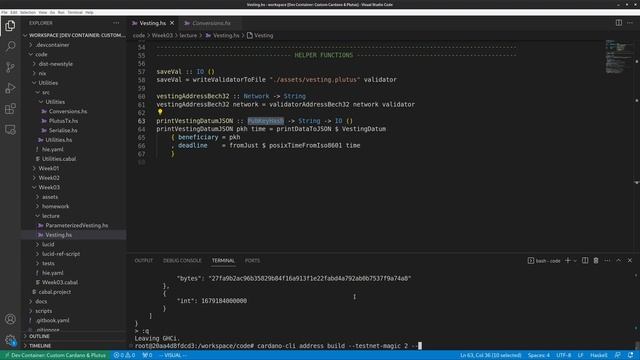This screenshot has width=640, height=360.
Task: Open terminal panel more actions ellipsis
Action: [x=607, y=260]
